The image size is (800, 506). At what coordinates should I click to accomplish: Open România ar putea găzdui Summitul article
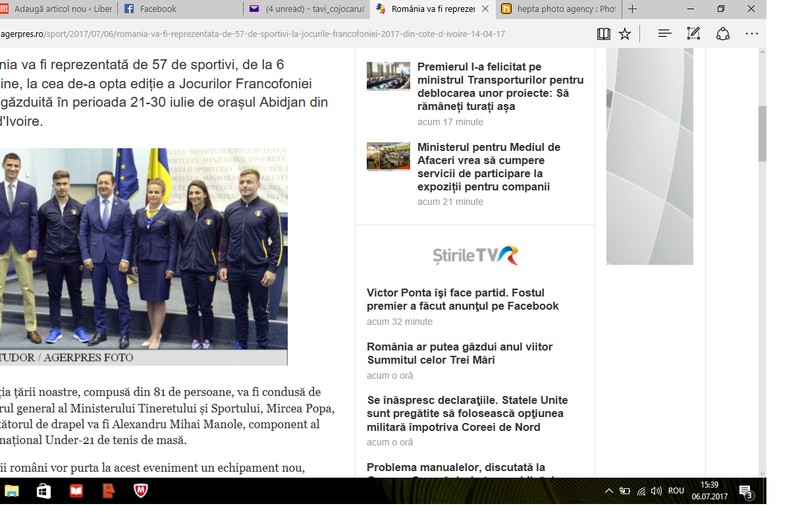click(x=459, y=353)
